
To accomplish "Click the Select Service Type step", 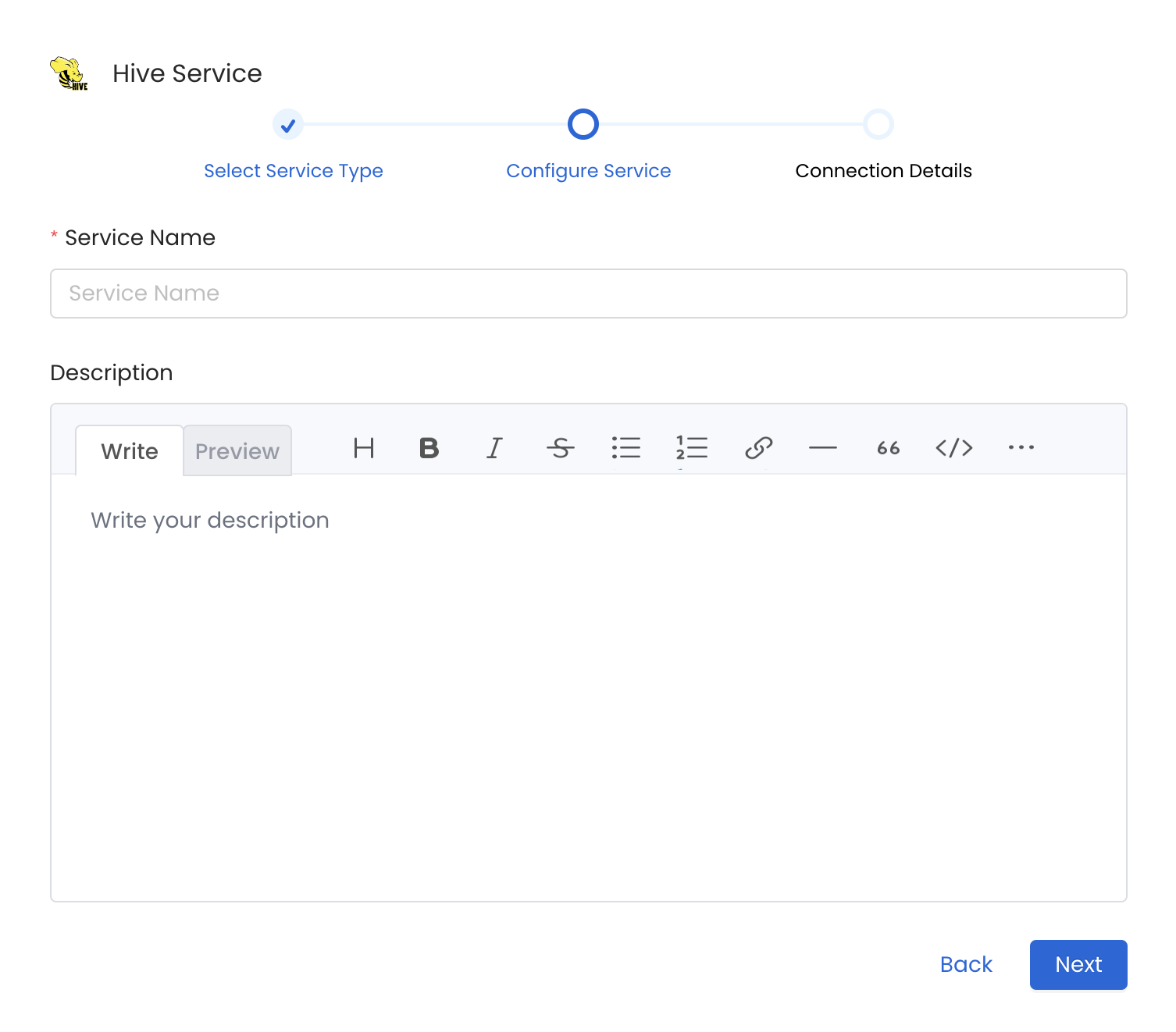I will click(288, 125).
